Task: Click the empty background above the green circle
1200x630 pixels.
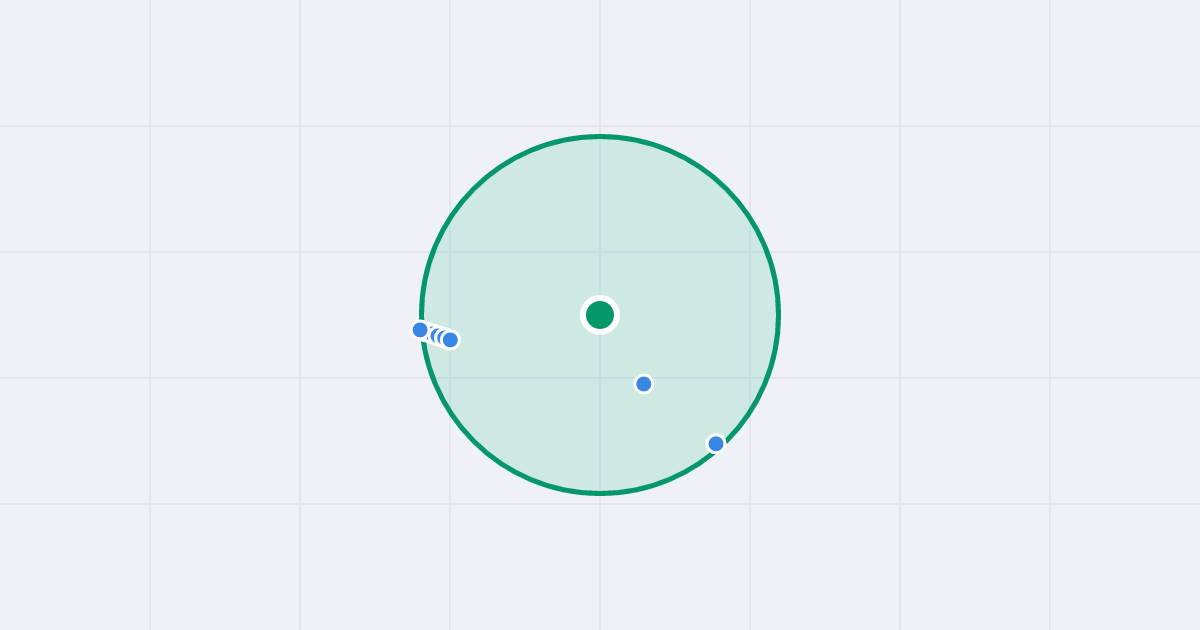Action: 600,65
